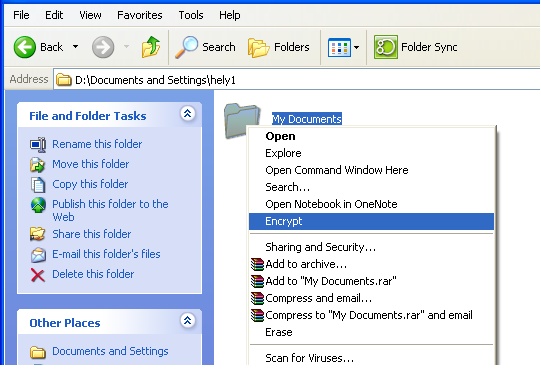Click the Publish to Web globe icon
This screenshot has width=541, height=384.
click(38, 205)
